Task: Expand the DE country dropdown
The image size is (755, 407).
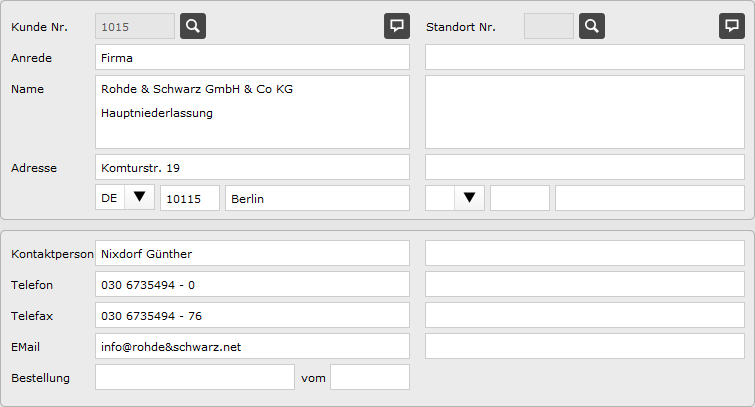Action: (x=139, y=198)
